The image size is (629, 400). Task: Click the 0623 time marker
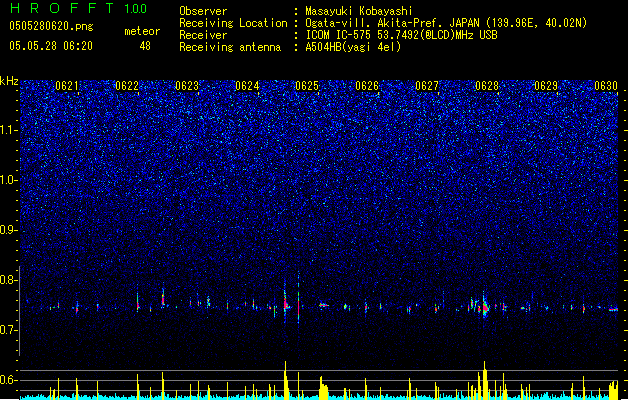tap(187, 86)
